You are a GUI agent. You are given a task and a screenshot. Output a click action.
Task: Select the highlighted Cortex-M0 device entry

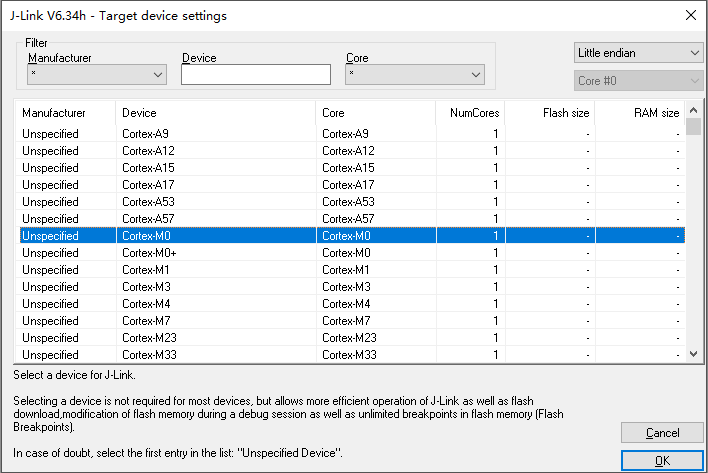point(351,236)
